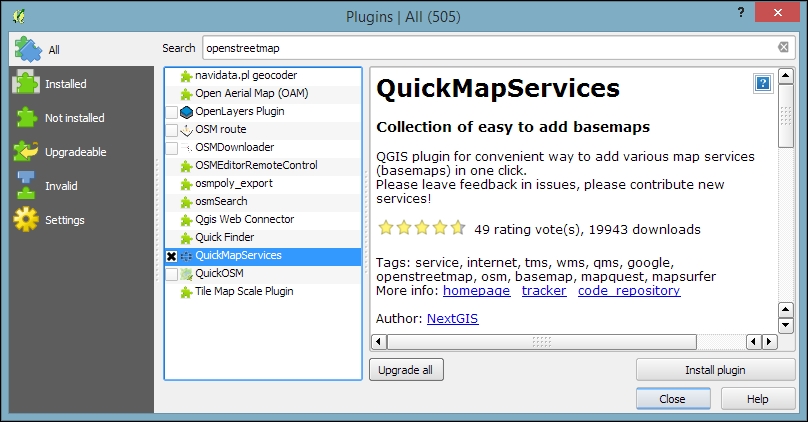The width and height of the screenshot is (808, 422).
Task: Click the Quick Finder puzzle icon
Action: pos(186,238)
